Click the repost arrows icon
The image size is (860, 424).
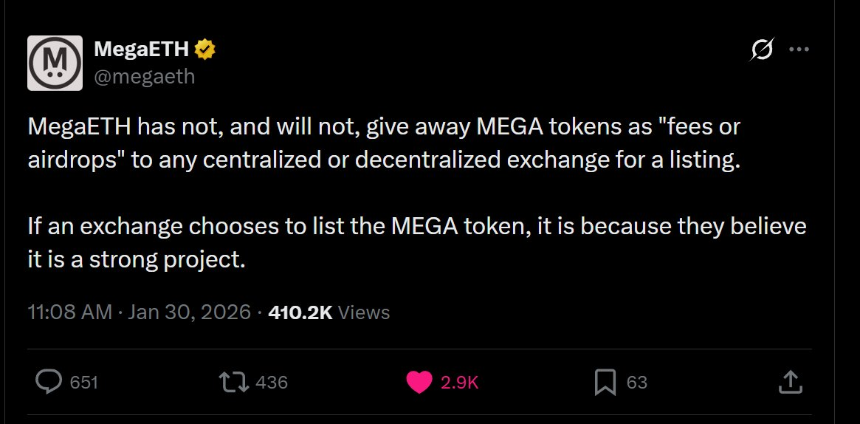(x=232, y=381)
